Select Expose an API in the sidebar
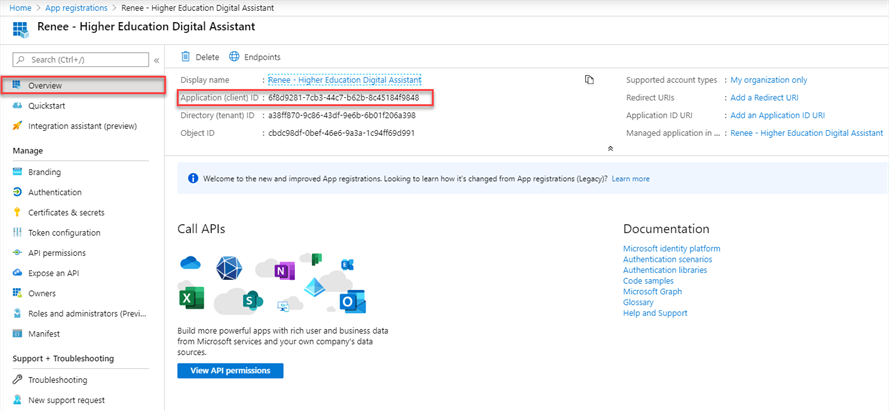The width and height of the screenshot is (889, 411). click(x=53, y=273)
